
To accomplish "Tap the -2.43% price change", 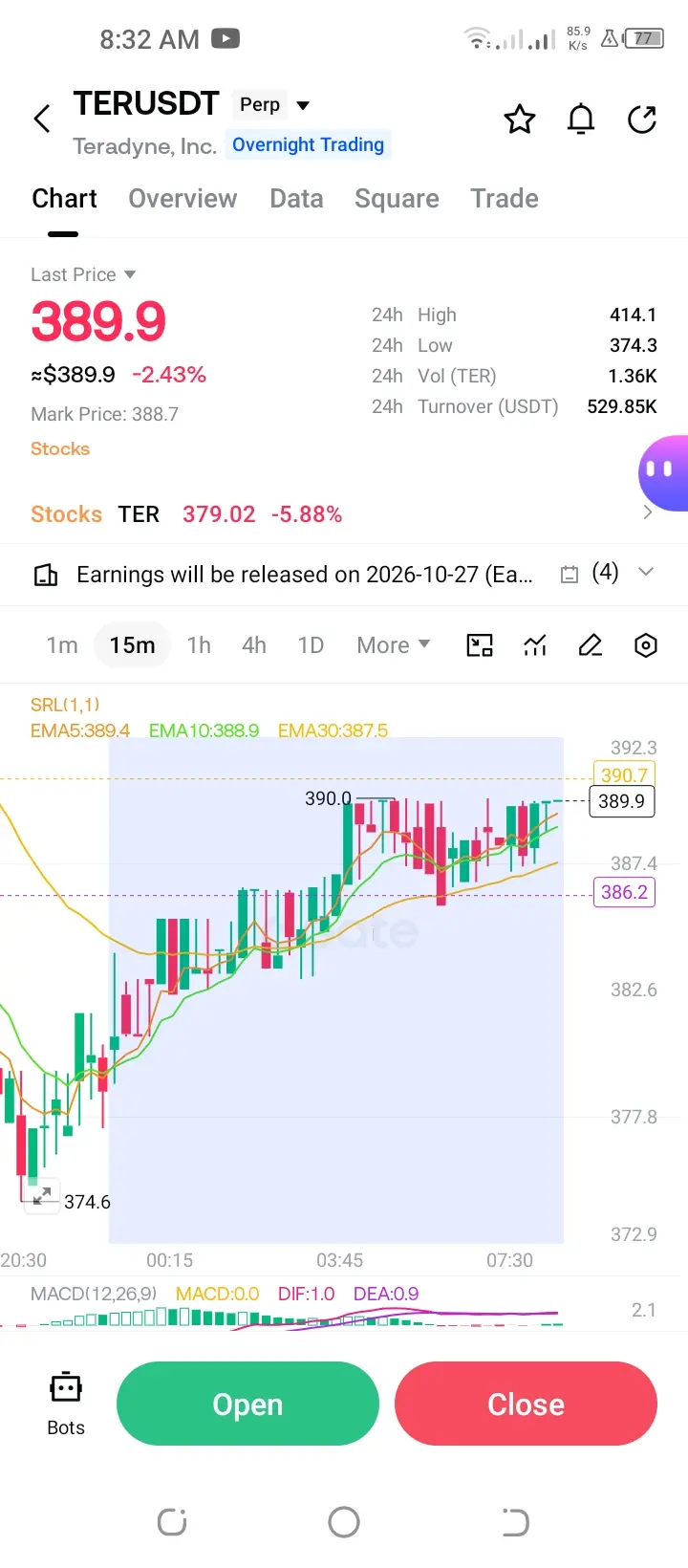I will [169, 375].
